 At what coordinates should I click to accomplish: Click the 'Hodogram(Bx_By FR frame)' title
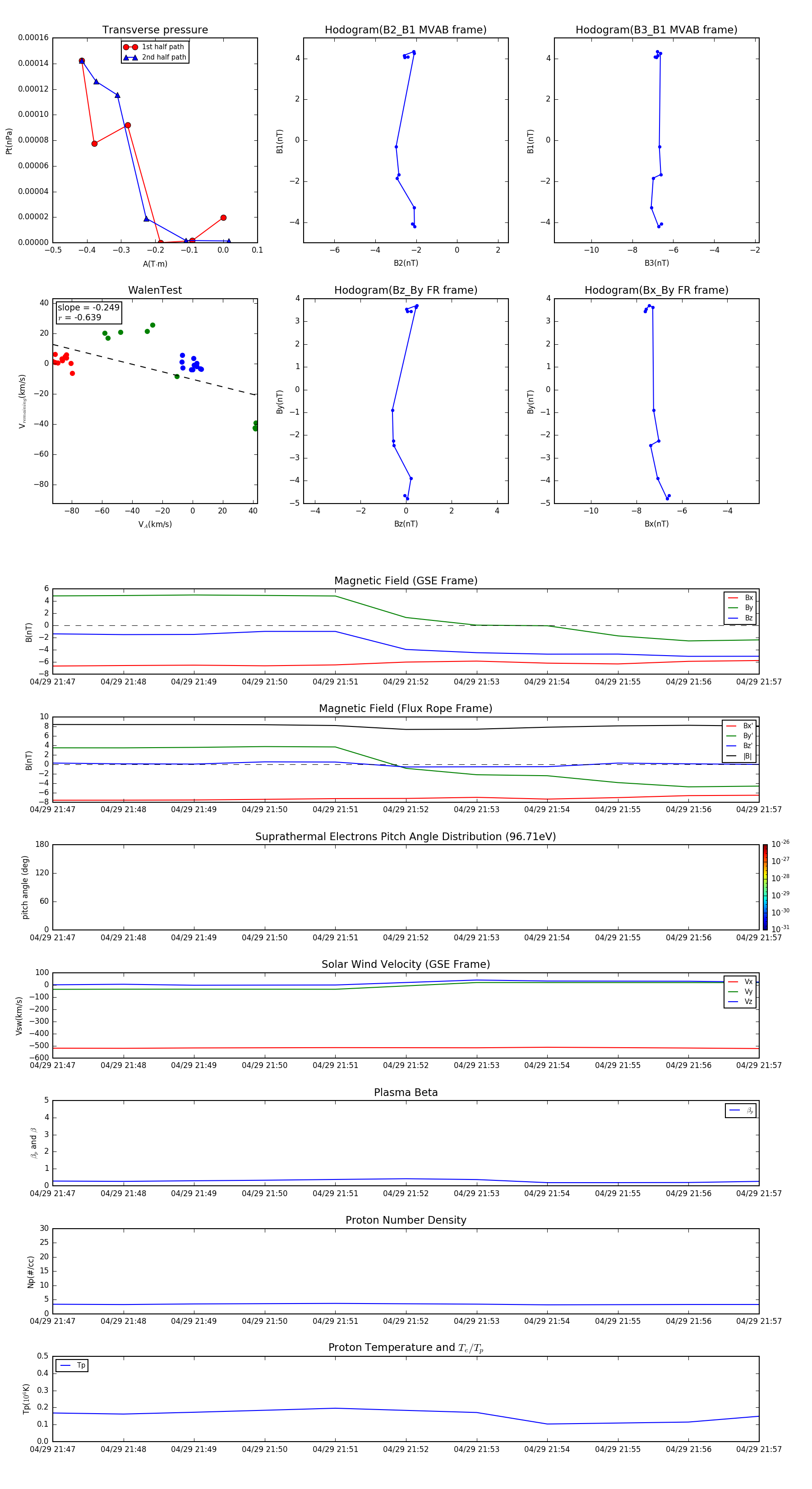656,290
